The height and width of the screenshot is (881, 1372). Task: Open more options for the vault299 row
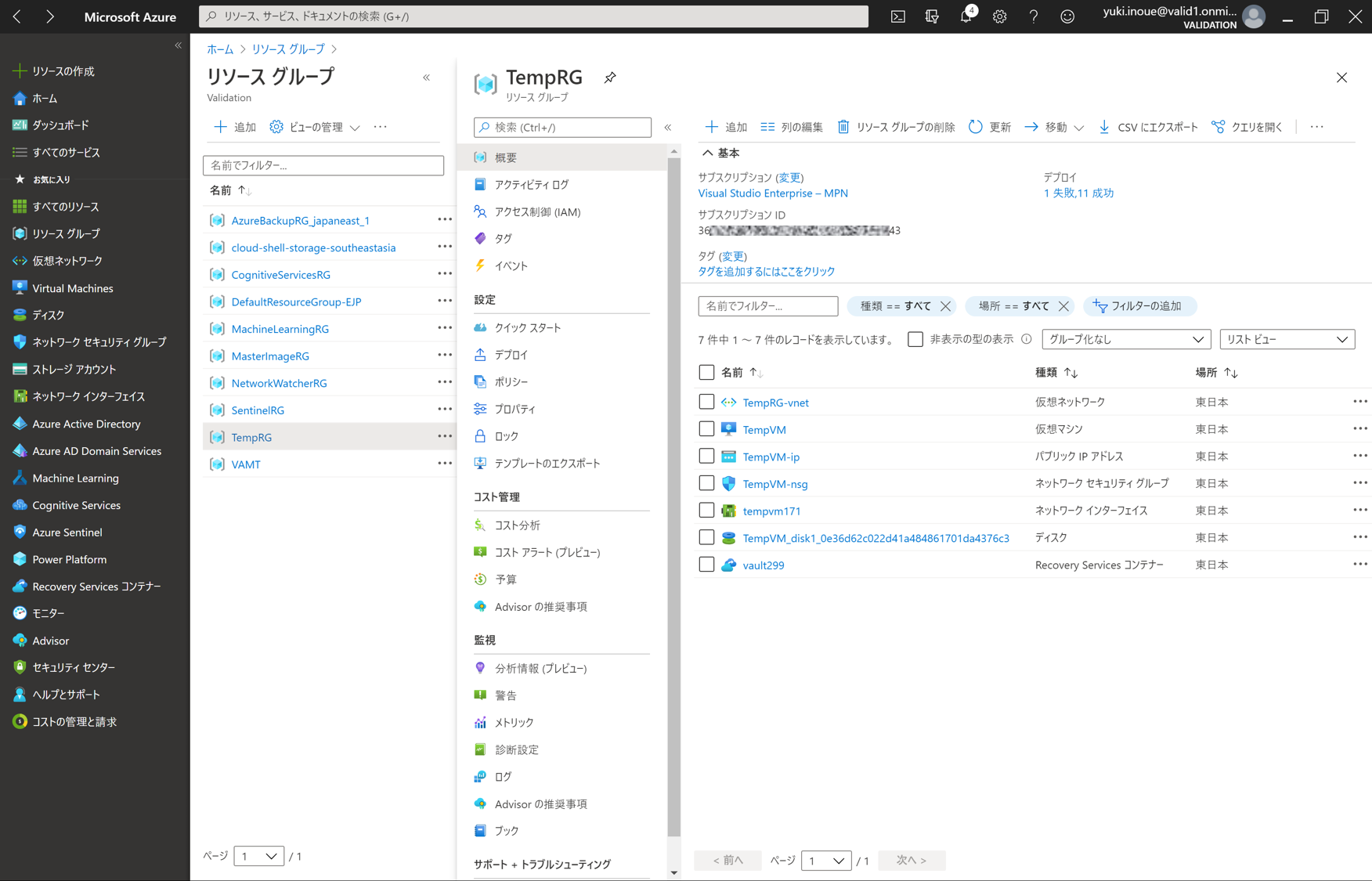click(1360, 565)
